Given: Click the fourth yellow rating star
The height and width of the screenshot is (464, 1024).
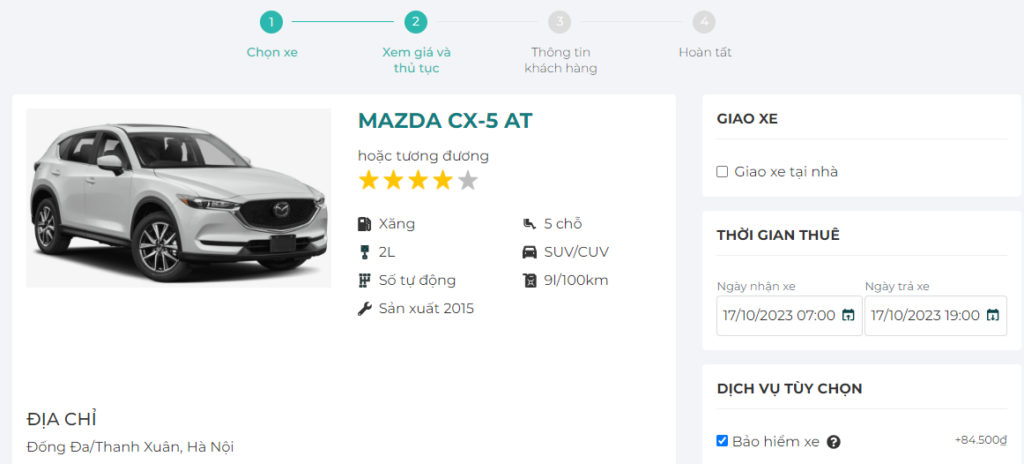Looking at the screenshot, I should [x=443, y=181].
